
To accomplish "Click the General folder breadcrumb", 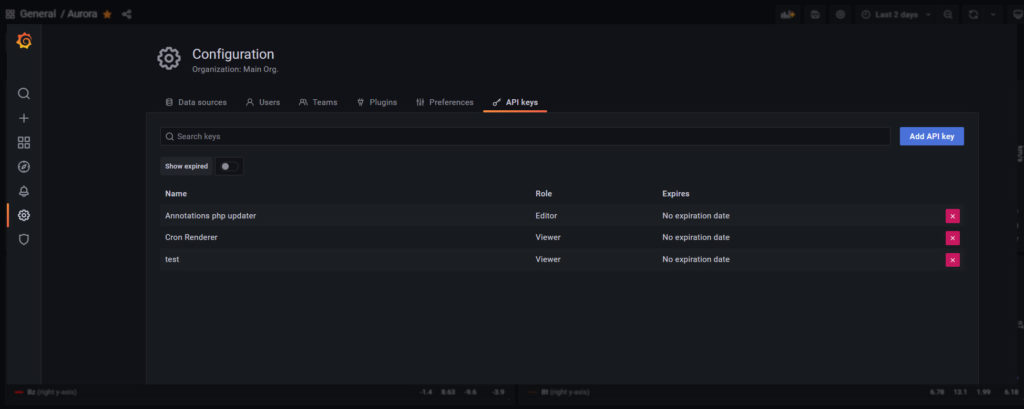I will click(x=37, y=14).
